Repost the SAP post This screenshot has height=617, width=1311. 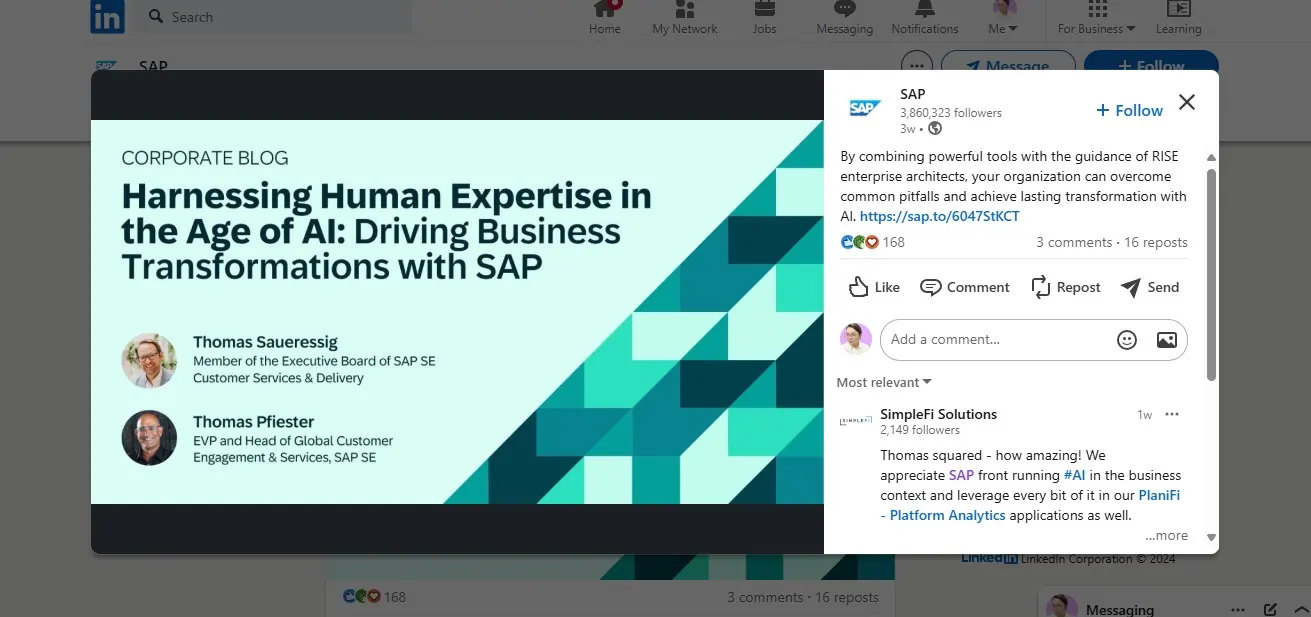pyautogui.click(x=1066, y=287)
